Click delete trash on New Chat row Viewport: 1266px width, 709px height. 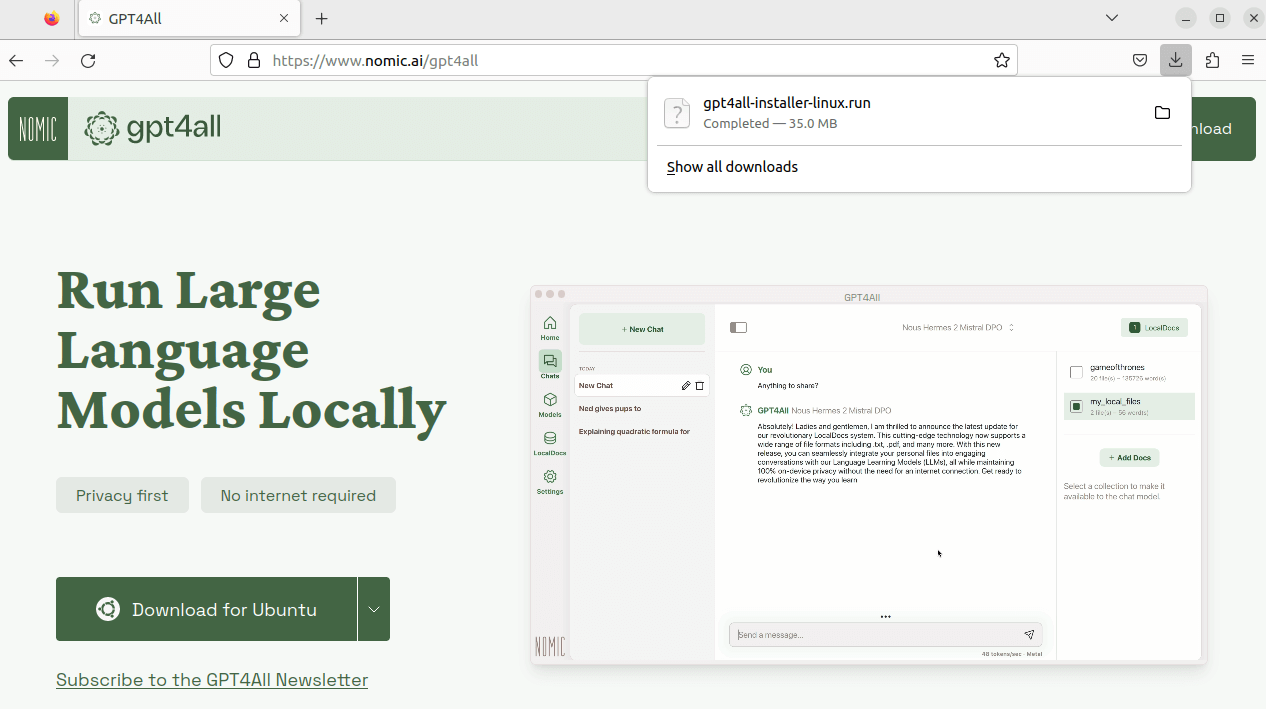pyautogui.click(x=700, y=385)
